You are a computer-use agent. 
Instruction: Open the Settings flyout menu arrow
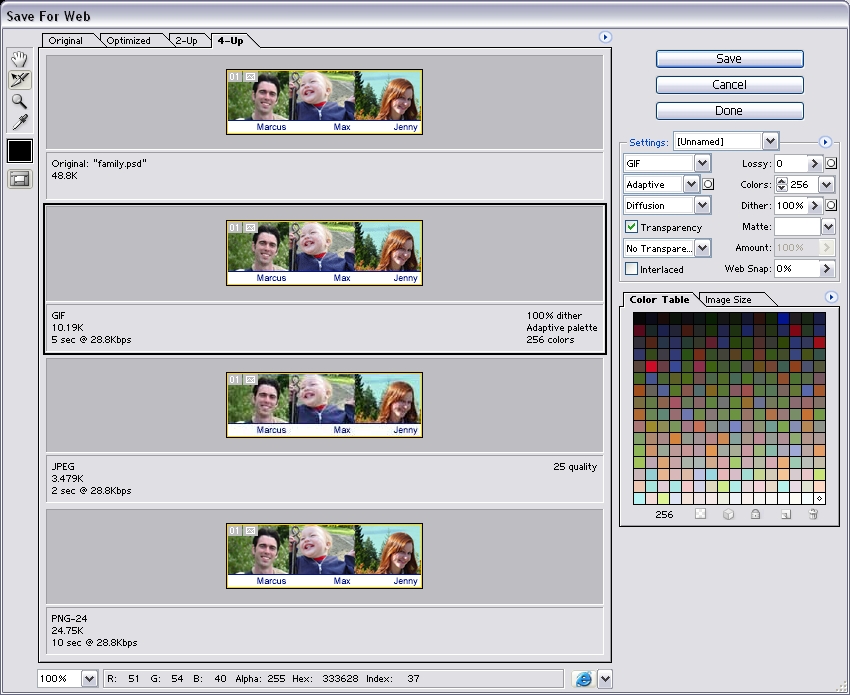tap(825, 142)
